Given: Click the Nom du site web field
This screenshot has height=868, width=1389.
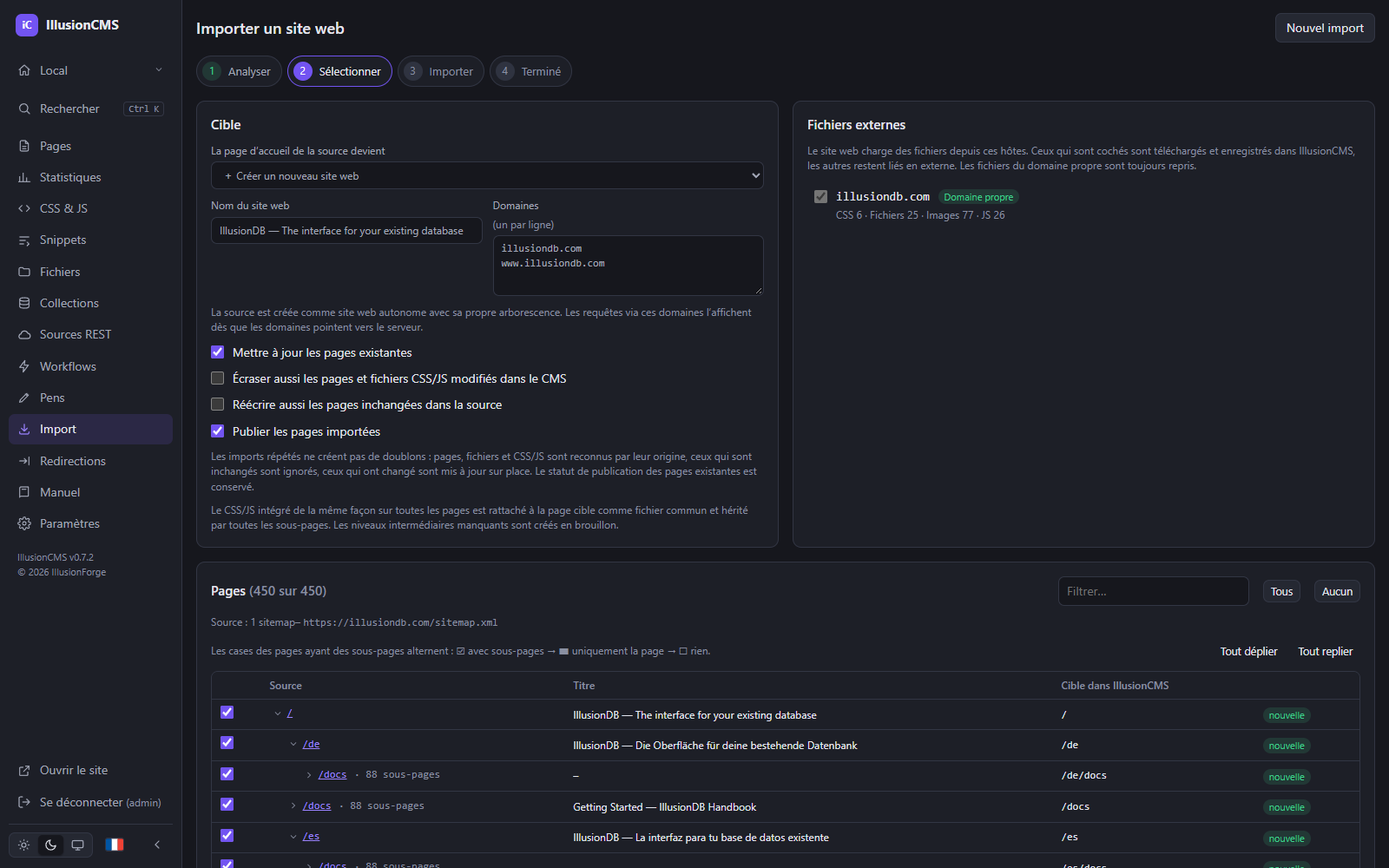Looking at the screenshot, I should point(346,231).
